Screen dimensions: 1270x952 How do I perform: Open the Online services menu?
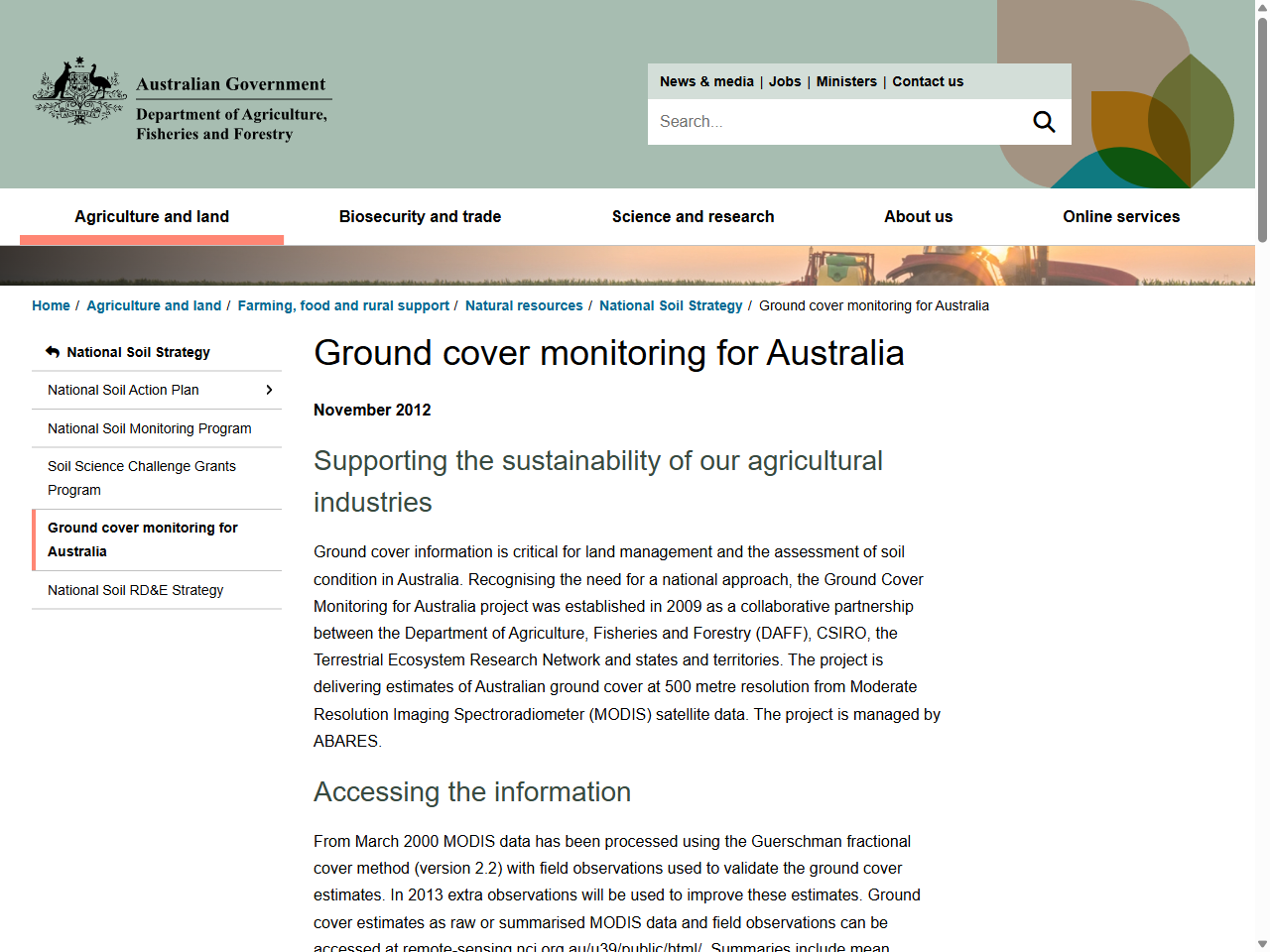tap(1121, 216)
